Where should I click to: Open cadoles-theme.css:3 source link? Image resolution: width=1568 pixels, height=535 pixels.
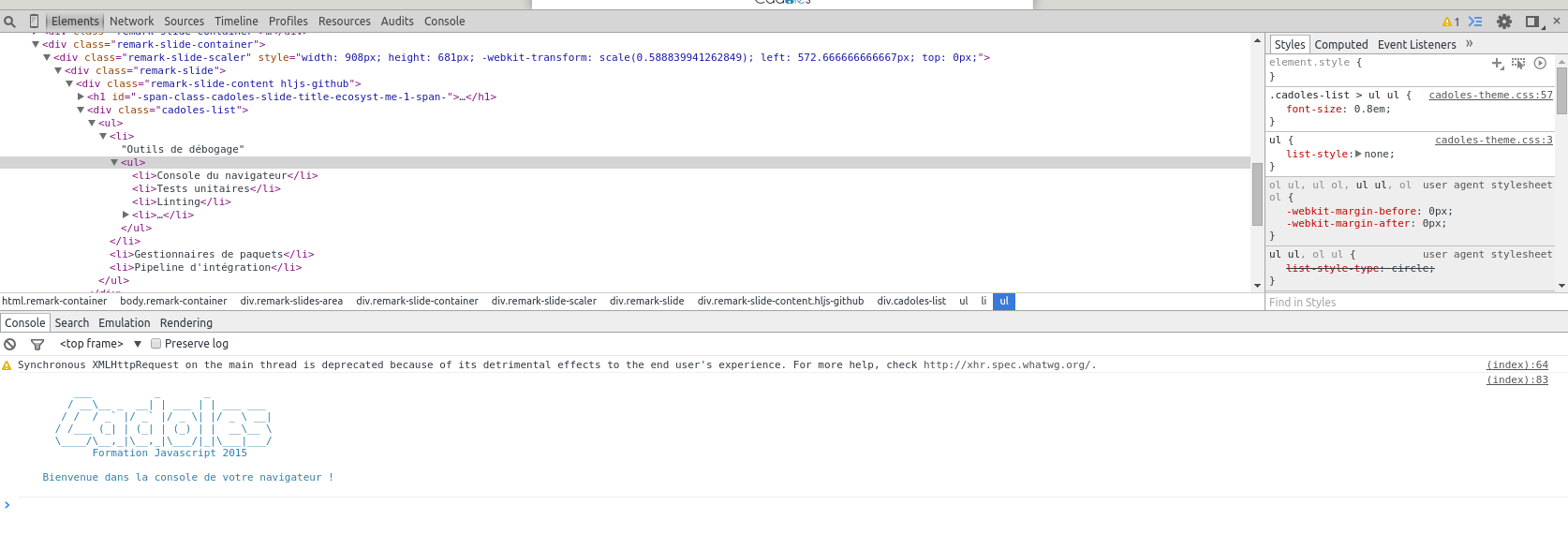[x=1493, y=140]
